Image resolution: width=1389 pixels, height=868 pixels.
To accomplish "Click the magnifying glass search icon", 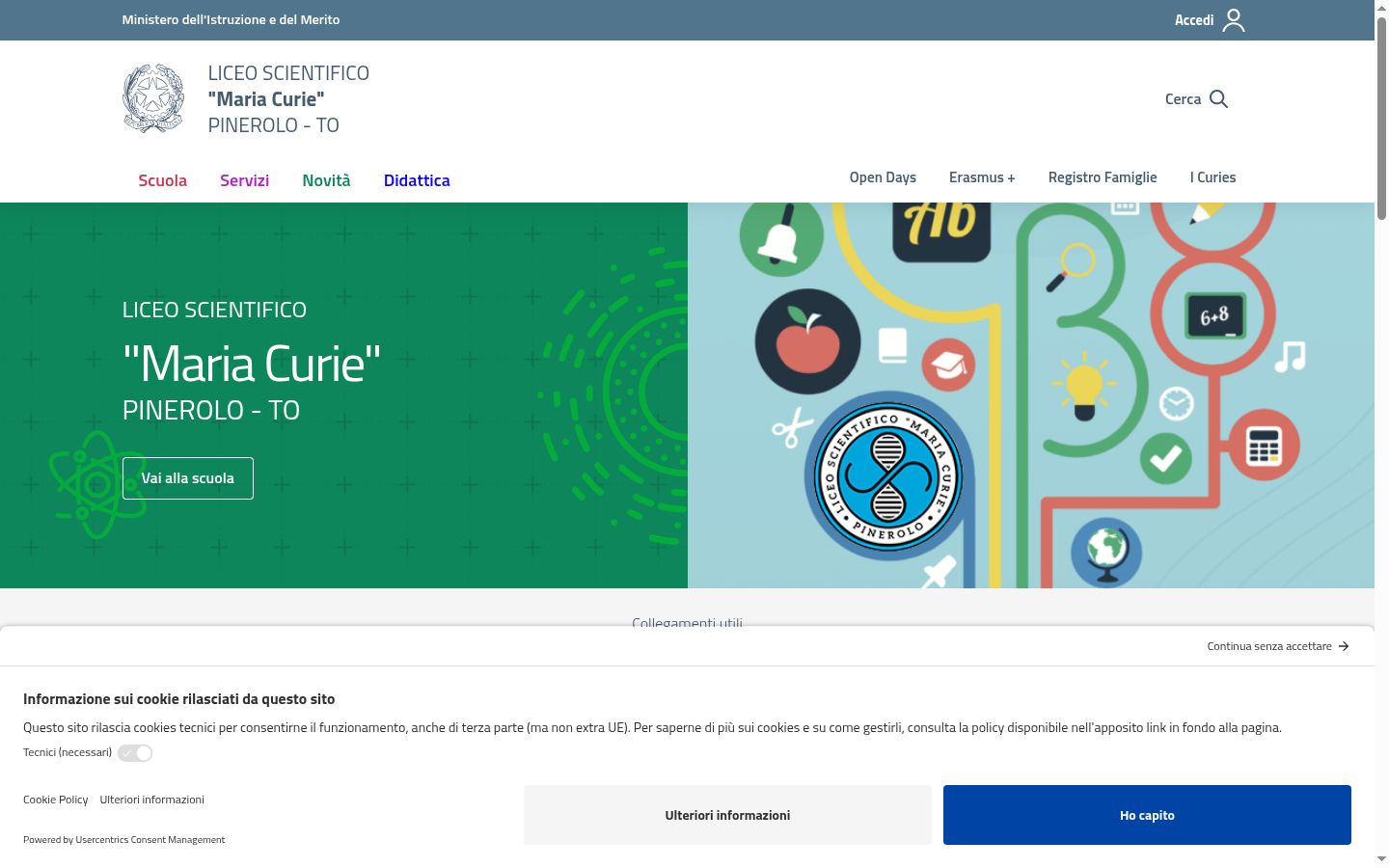I will coord(1218,99).
